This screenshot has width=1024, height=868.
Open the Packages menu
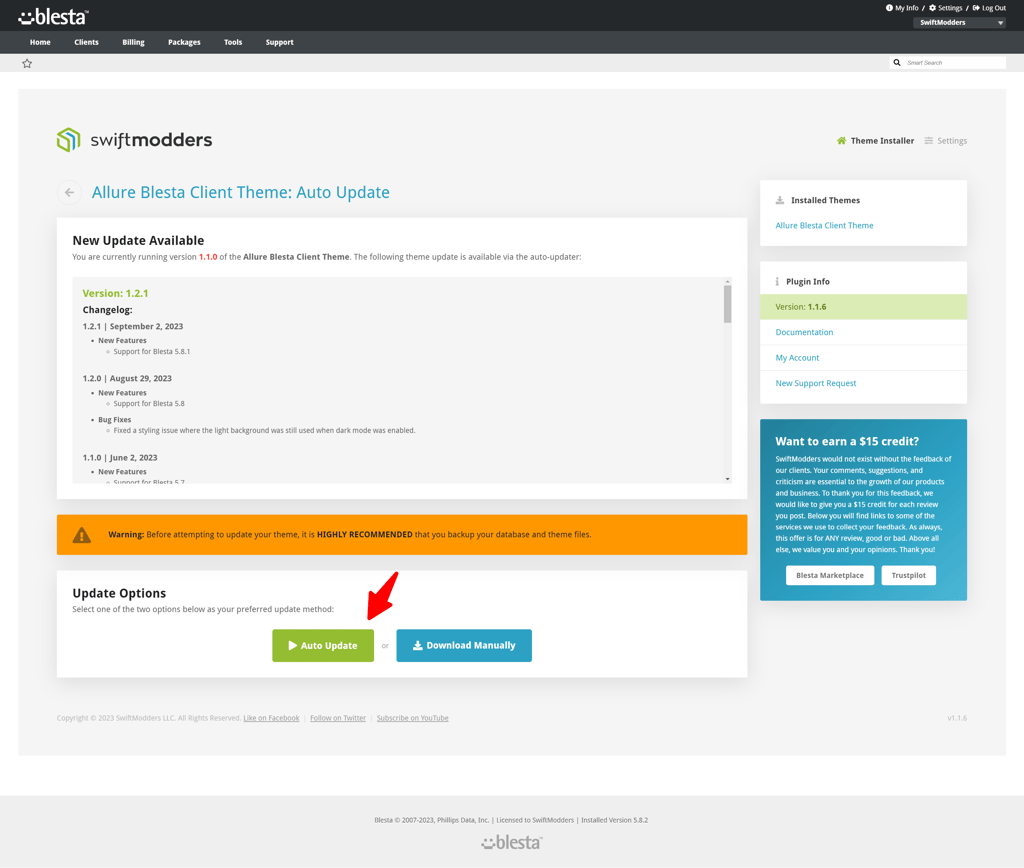click(x=184, y=42)
